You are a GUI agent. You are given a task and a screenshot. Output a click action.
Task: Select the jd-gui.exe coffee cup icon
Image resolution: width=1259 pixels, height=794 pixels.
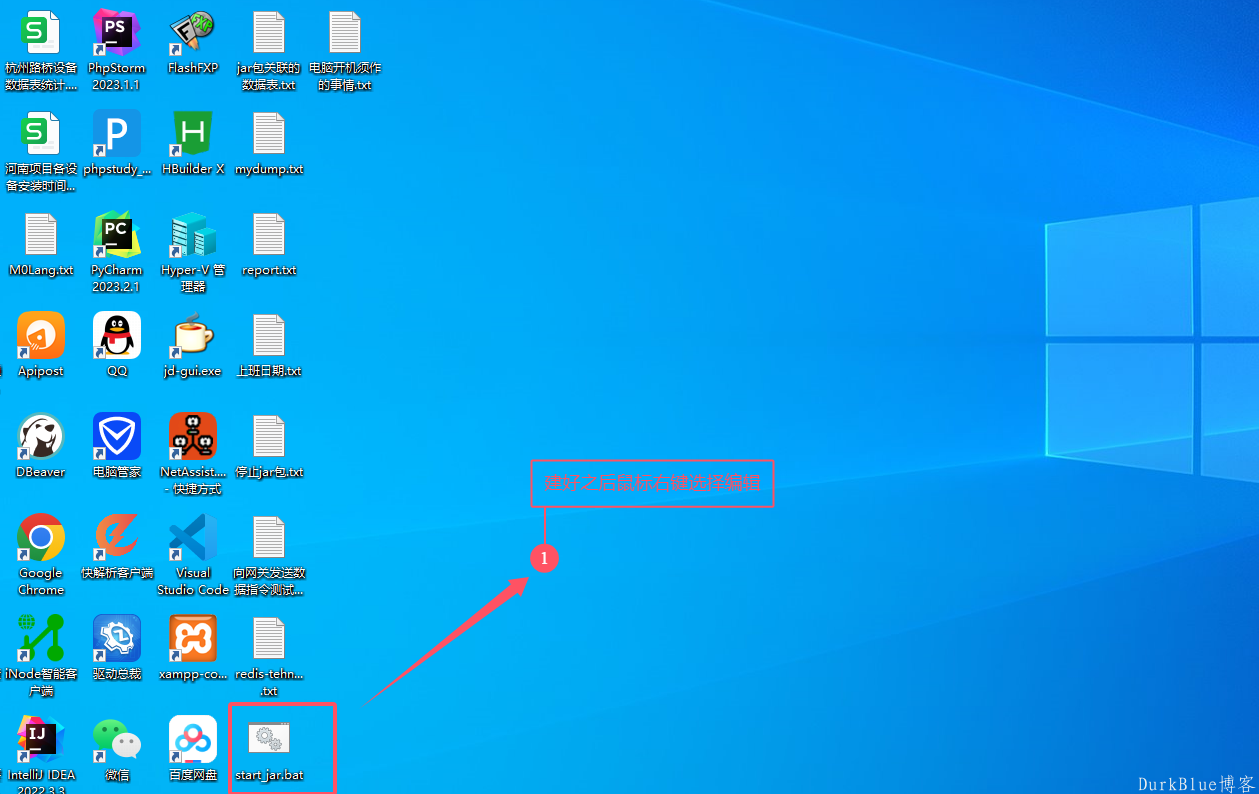tap(193, 336)
